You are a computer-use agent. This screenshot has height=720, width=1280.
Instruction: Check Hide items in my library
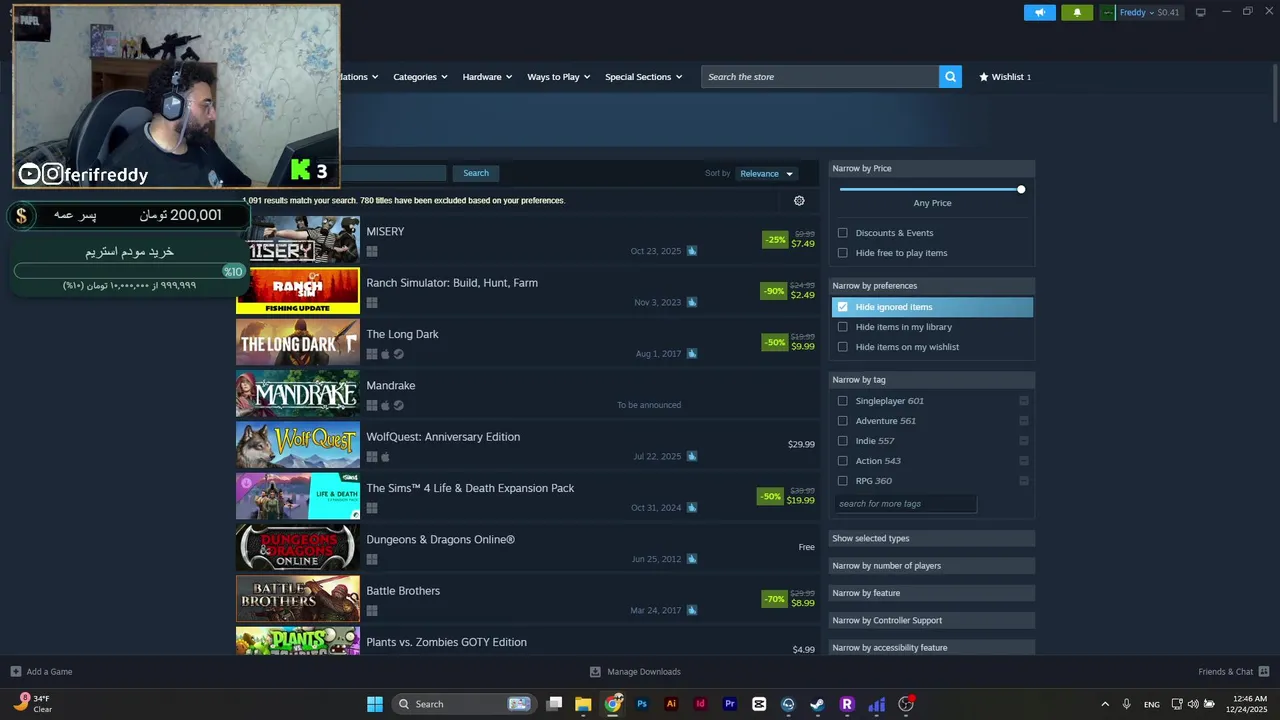coord(842,327)
